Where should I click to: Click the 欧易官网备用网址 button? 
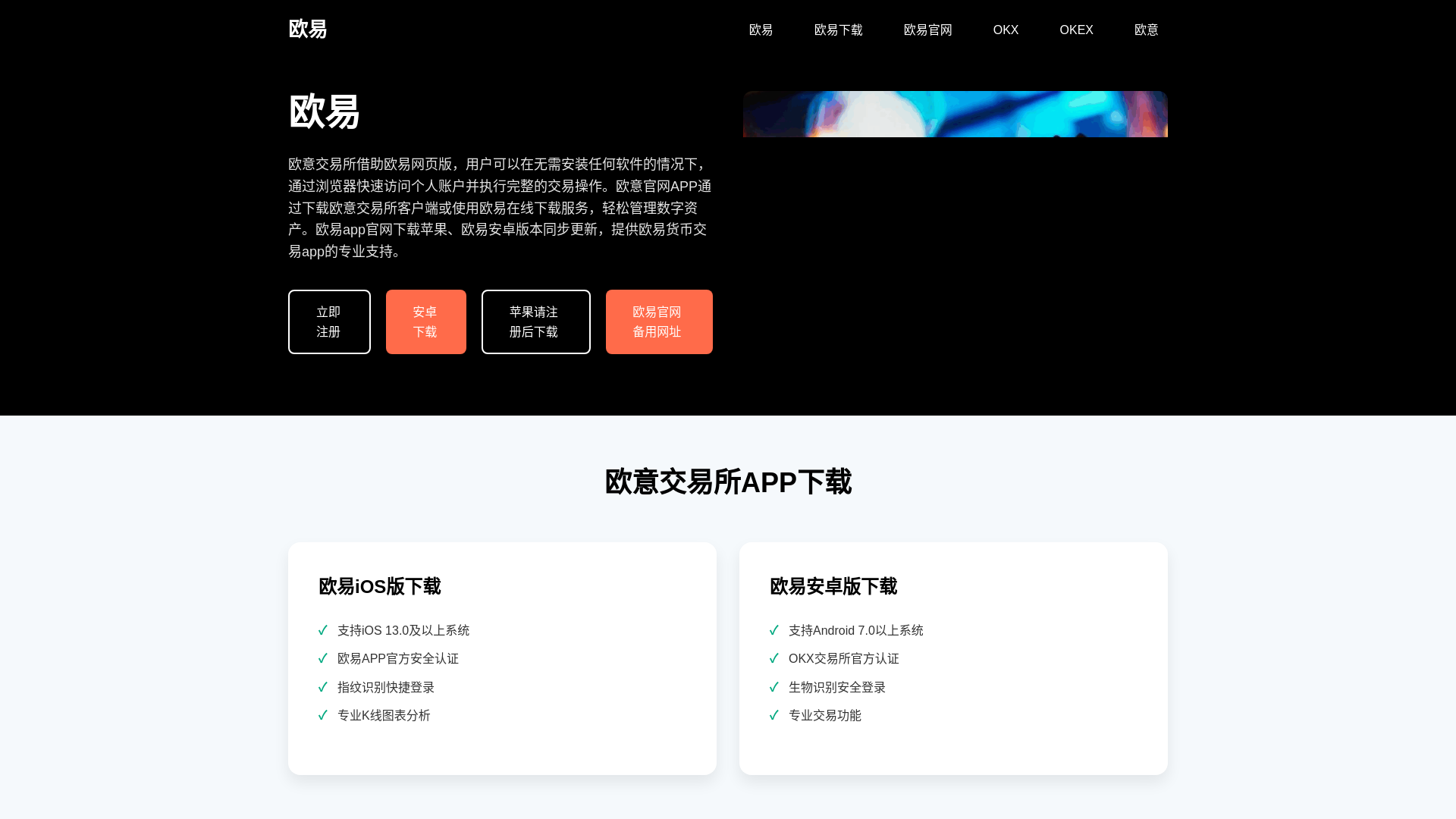pos(659,322)
